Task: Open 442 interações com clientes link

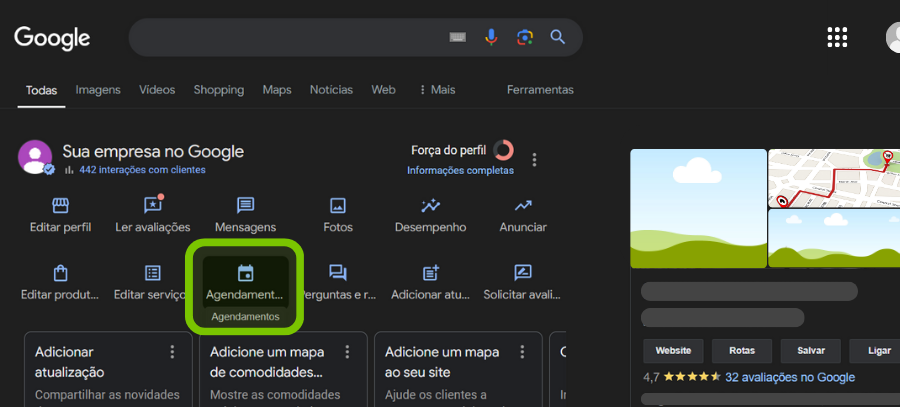Action: point(142,170)
